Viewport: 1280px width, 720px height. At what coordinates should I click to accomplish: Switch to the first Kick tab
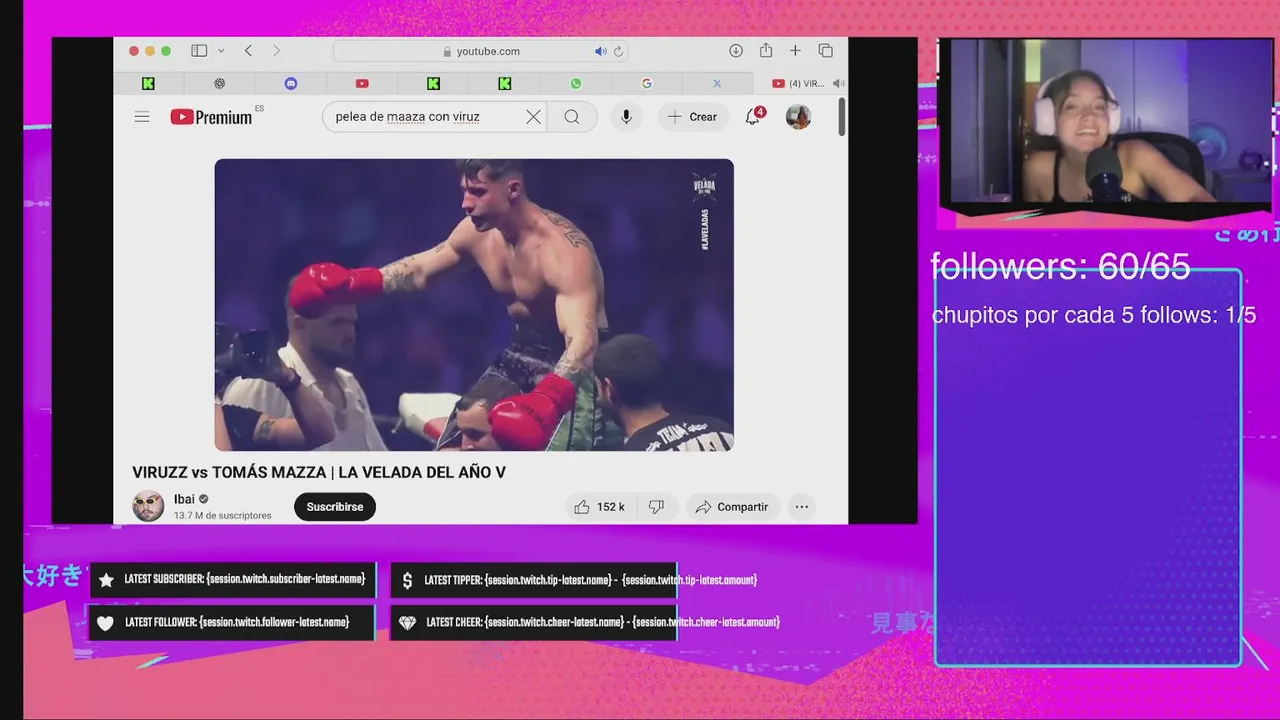click(x=148, y=84)
